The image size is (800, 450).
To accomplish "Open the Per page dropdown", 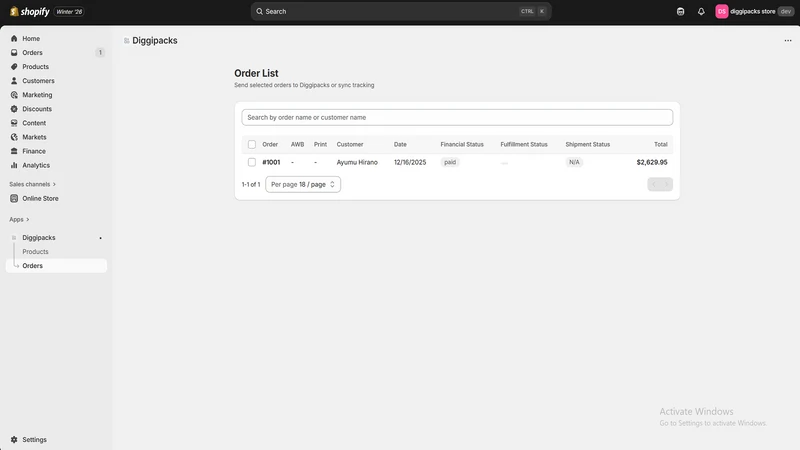I will tap(303, 184).
